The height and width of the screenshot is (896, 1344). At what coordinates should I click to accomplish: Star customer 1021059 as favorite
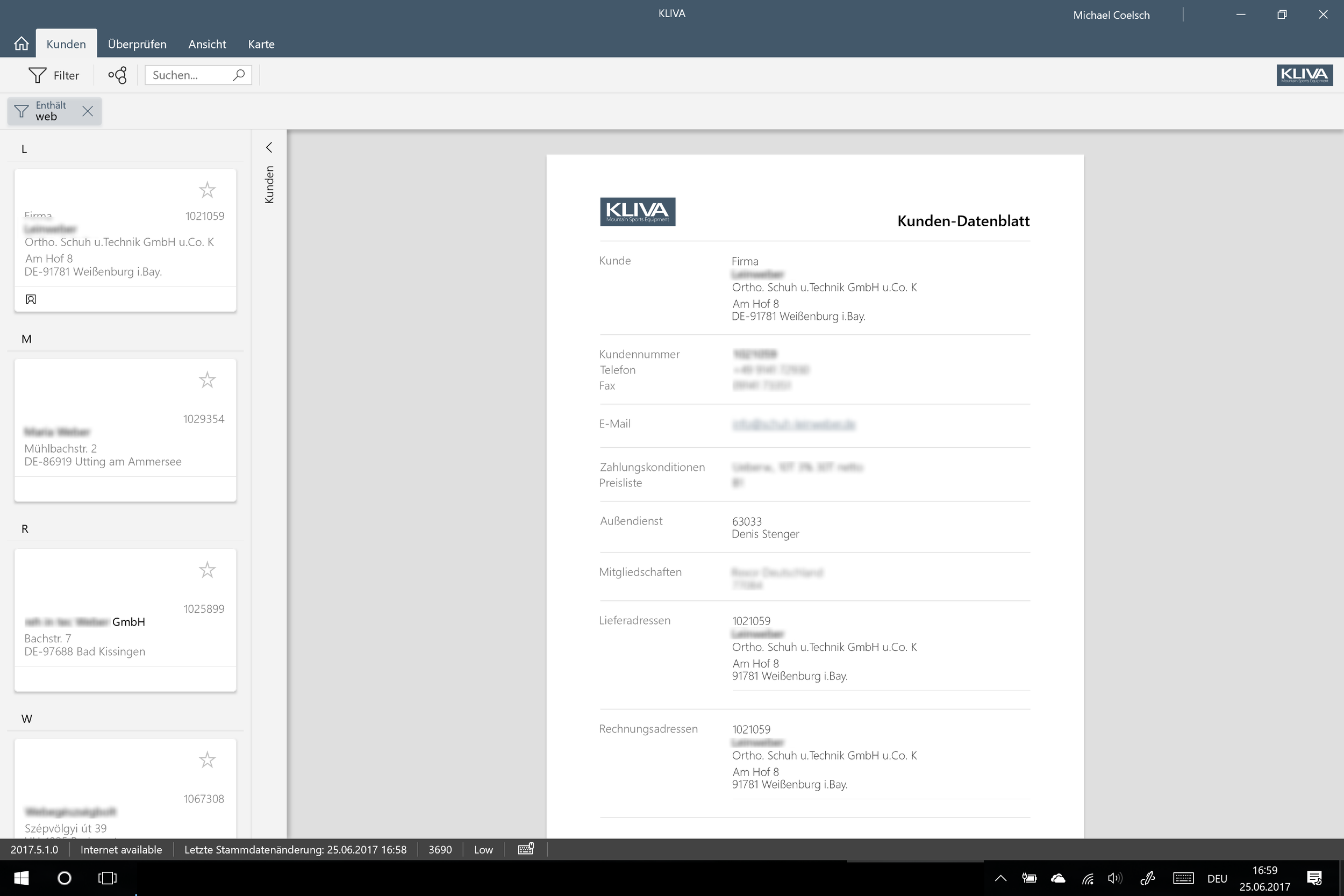point(207,190)
